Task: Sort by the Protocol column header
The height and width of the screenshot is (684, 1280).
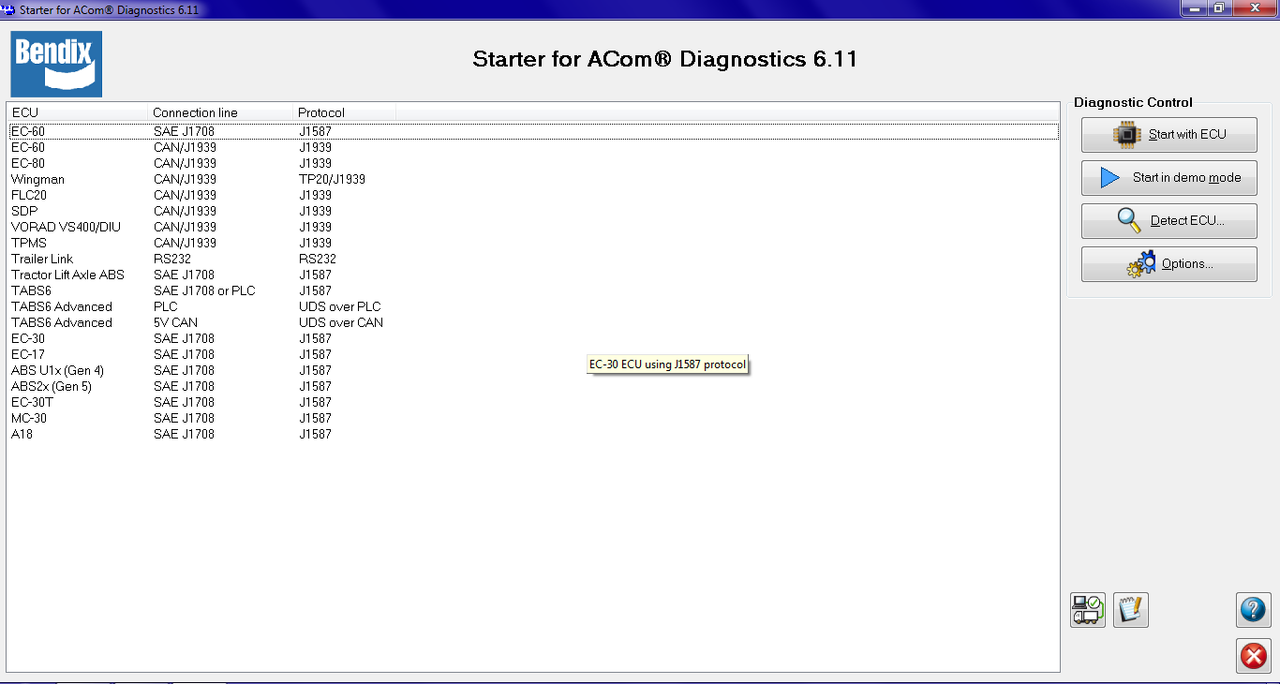Action: [x=345, y=112]
